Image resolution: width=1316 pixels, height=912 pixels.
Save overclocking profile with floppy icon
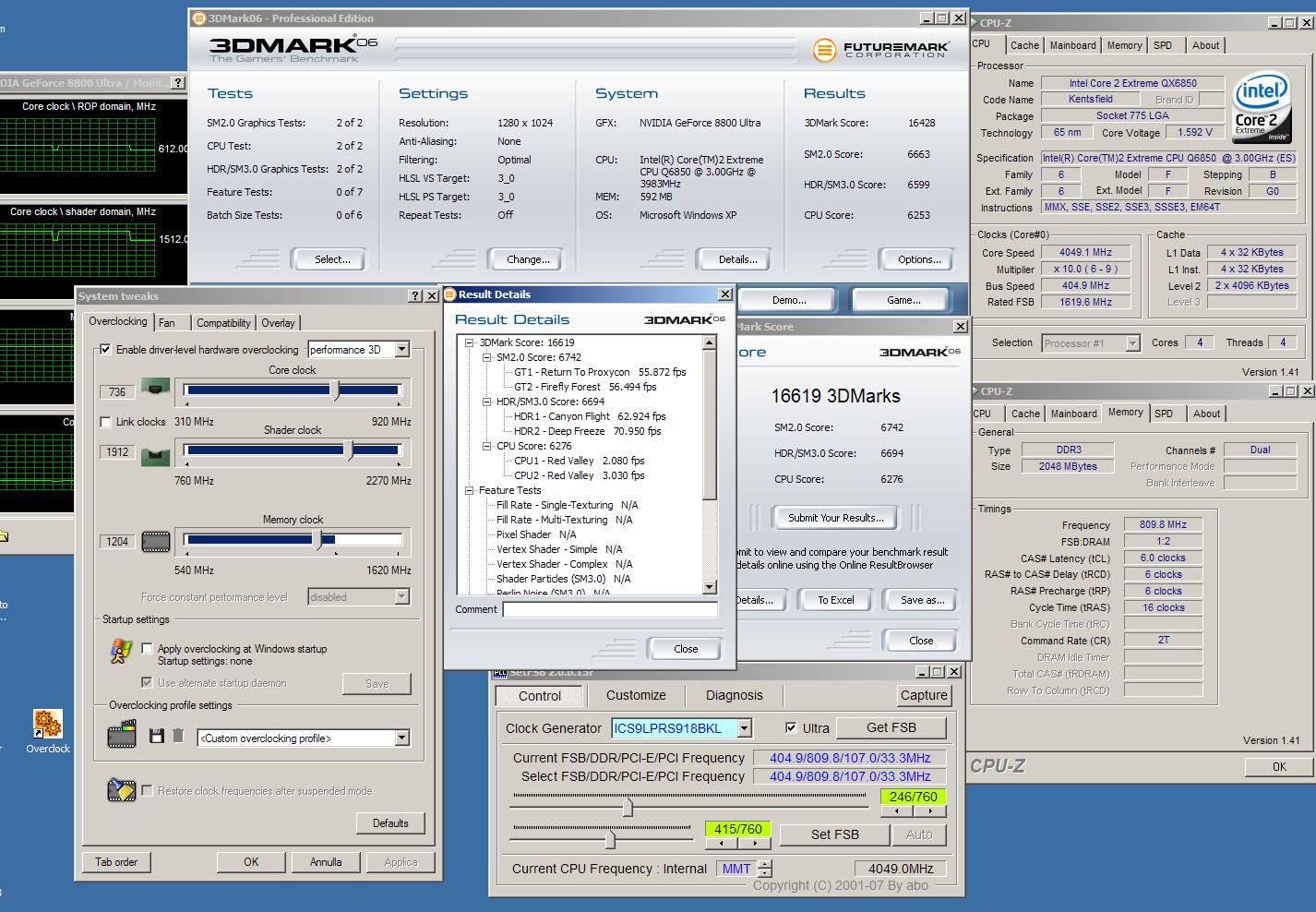[x=157, y=736]
